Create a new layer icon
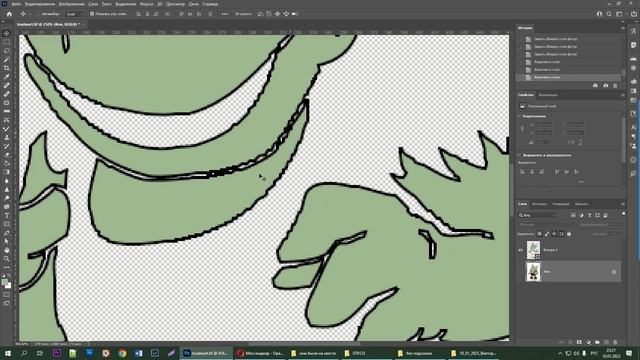The image size is (640, 360). tap(606, 342)
